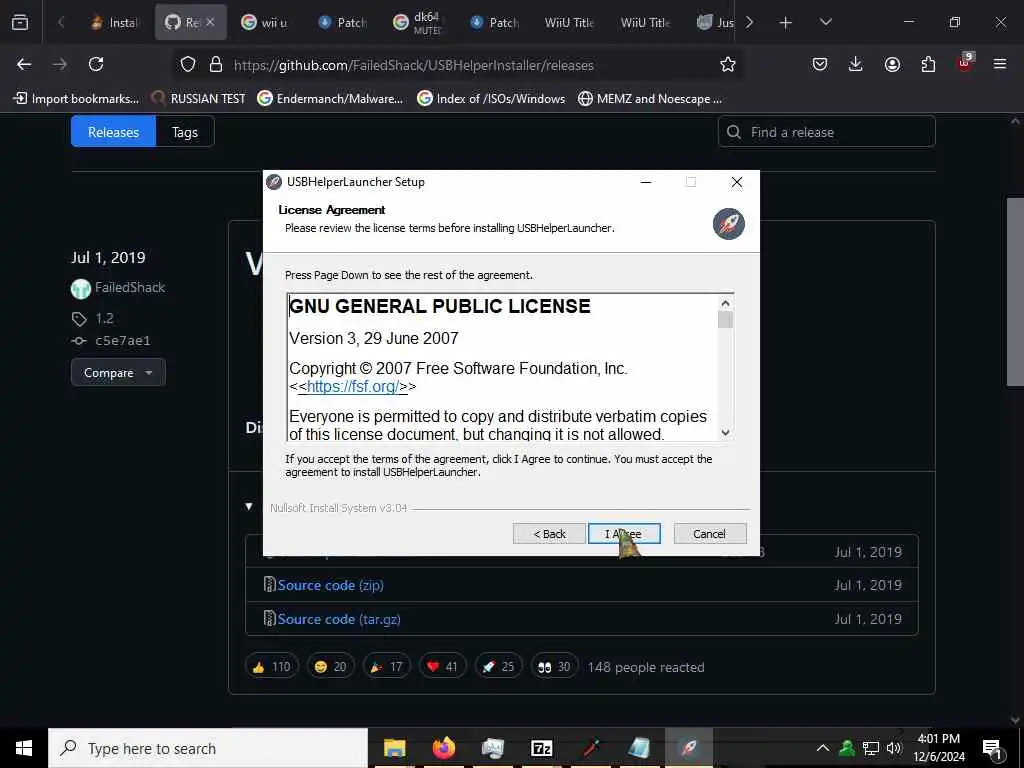Screen dimensions: 1024x768
Task: Reload the current page
Action: pyautogui.click(x=96, y=64)
